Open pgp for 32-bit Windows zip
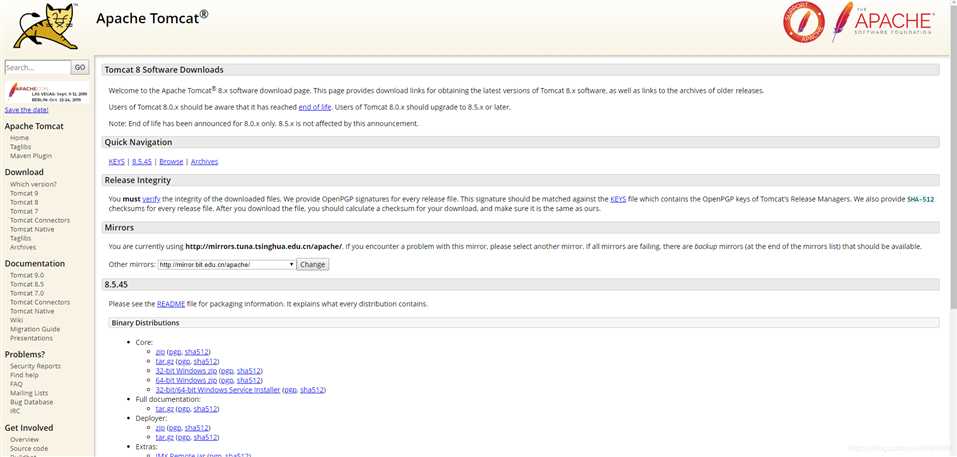Screen dimensions: 957x457 228,371
